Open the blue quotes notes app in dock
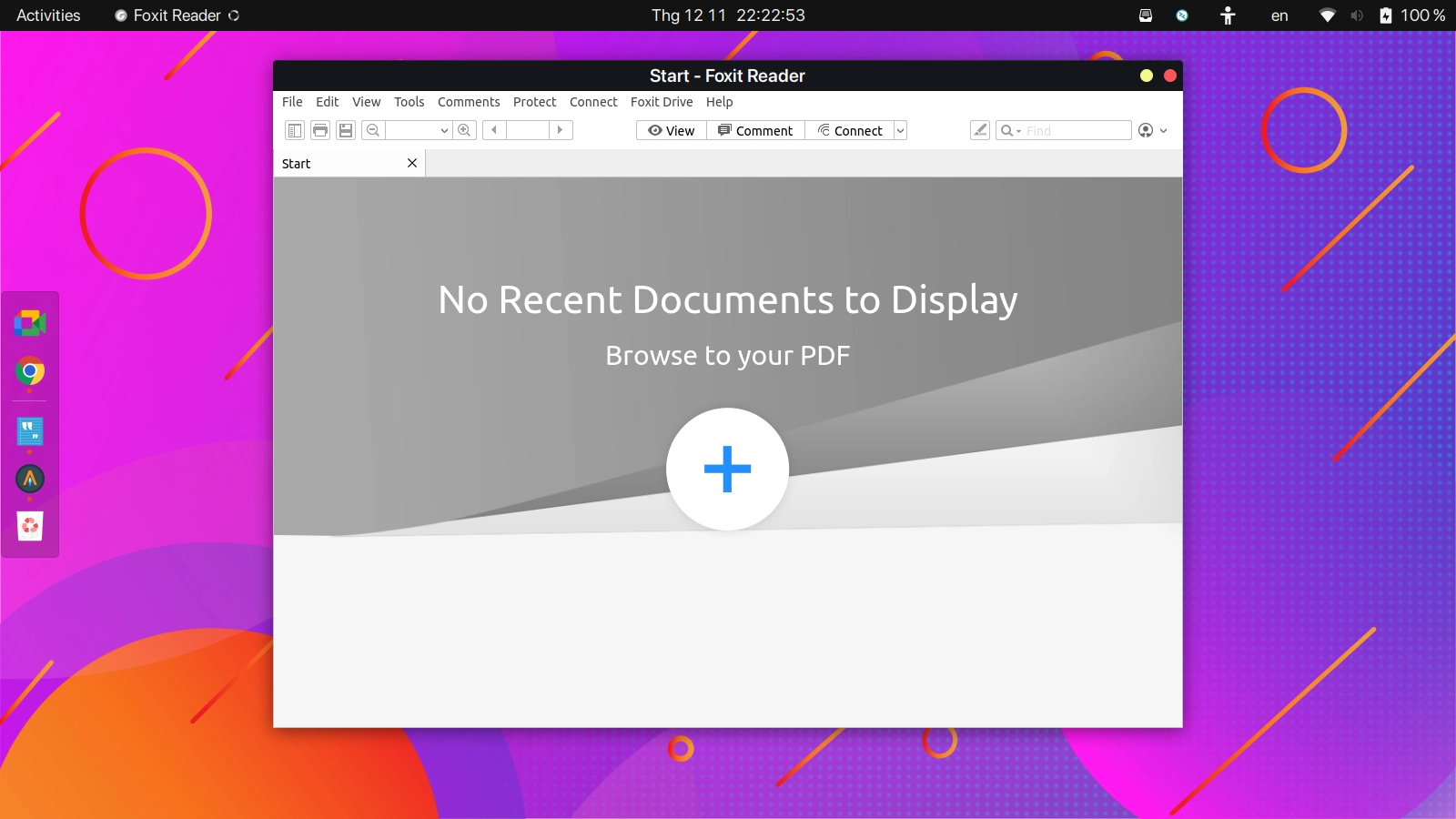Screen dimensions: 1456x819 coord(30,431)
